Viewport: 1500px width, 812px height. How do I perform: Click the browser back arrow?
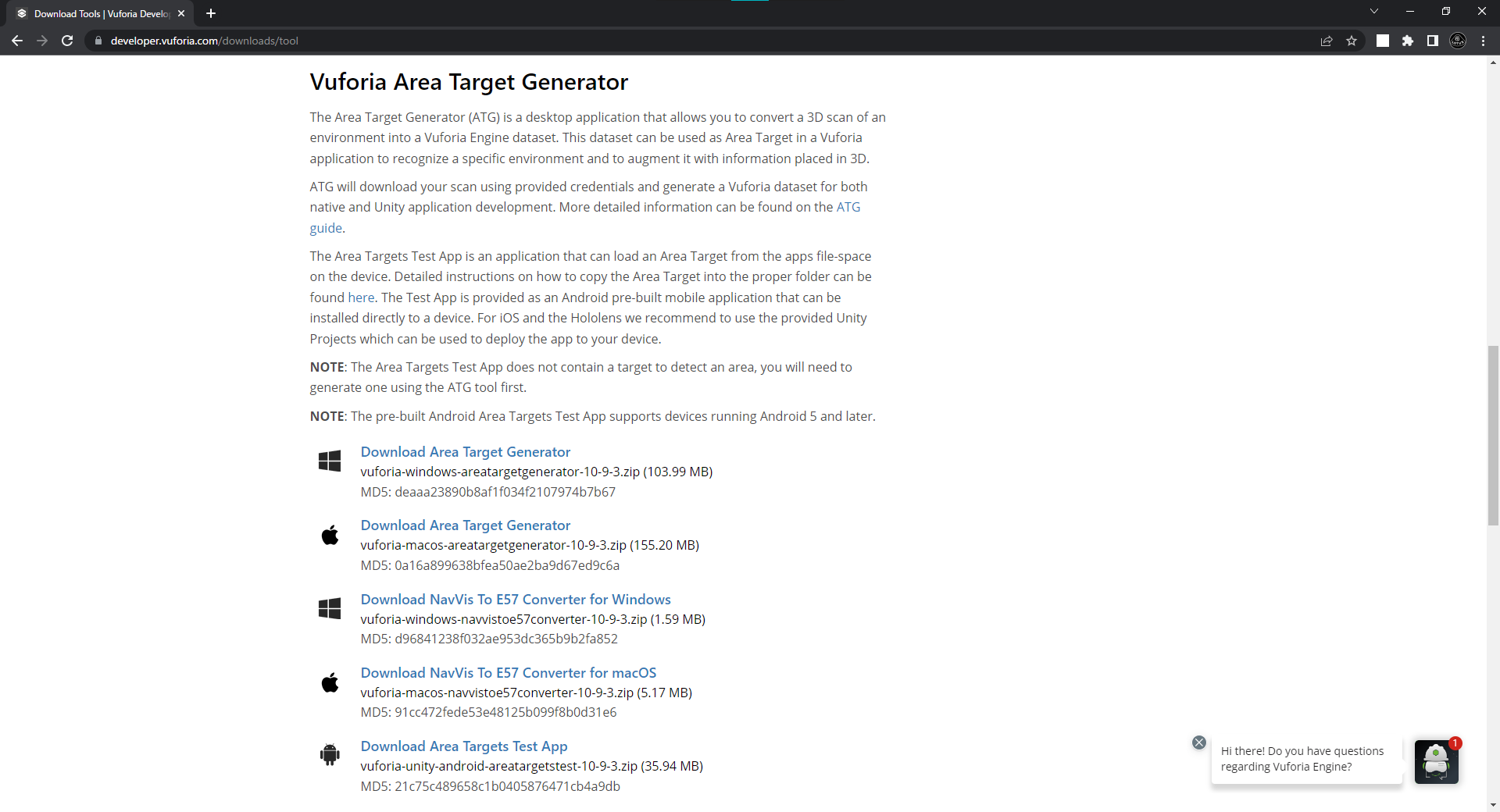[17, 41]
